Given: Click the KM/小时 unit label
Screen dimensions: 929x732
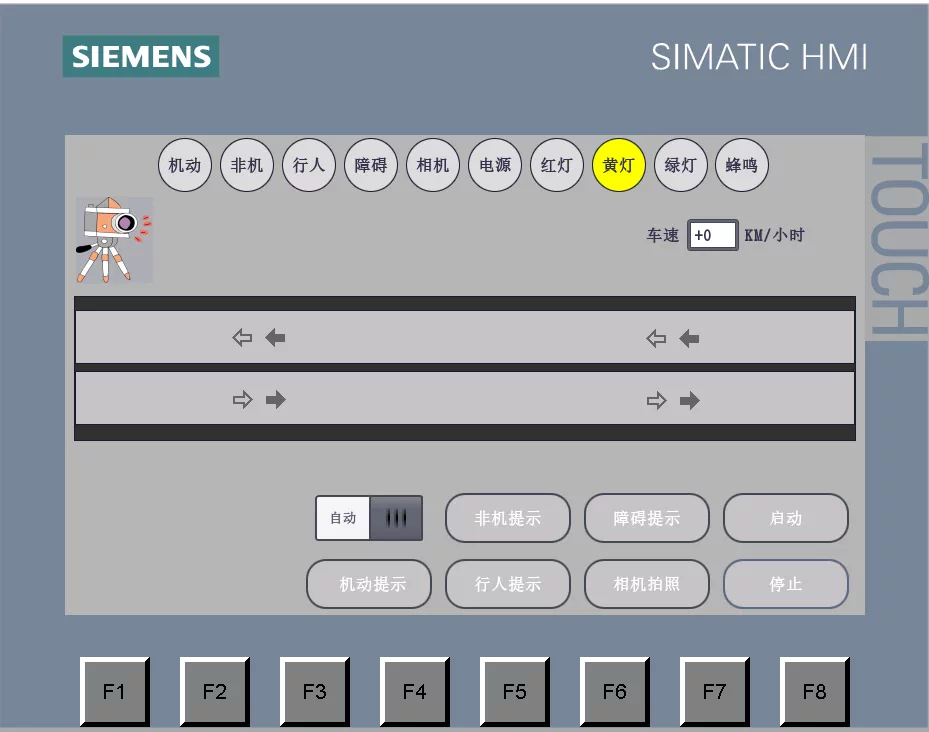Looking at the screenshot, I should [x=774, y=235].
